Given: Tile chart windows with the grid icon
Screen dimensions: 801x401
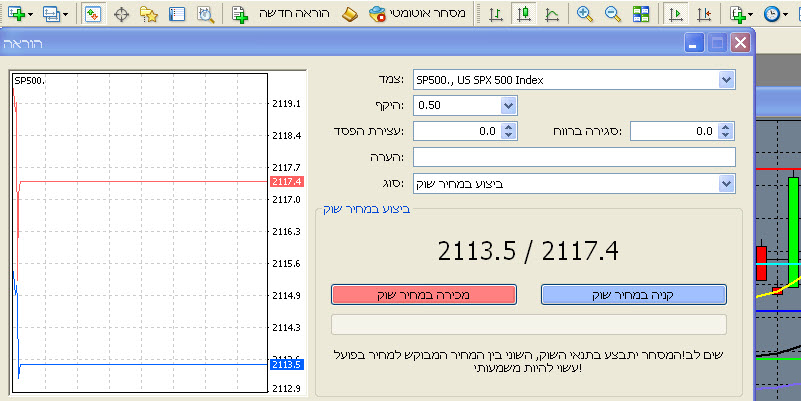Looking at the screenshot, I should point(641,14).
